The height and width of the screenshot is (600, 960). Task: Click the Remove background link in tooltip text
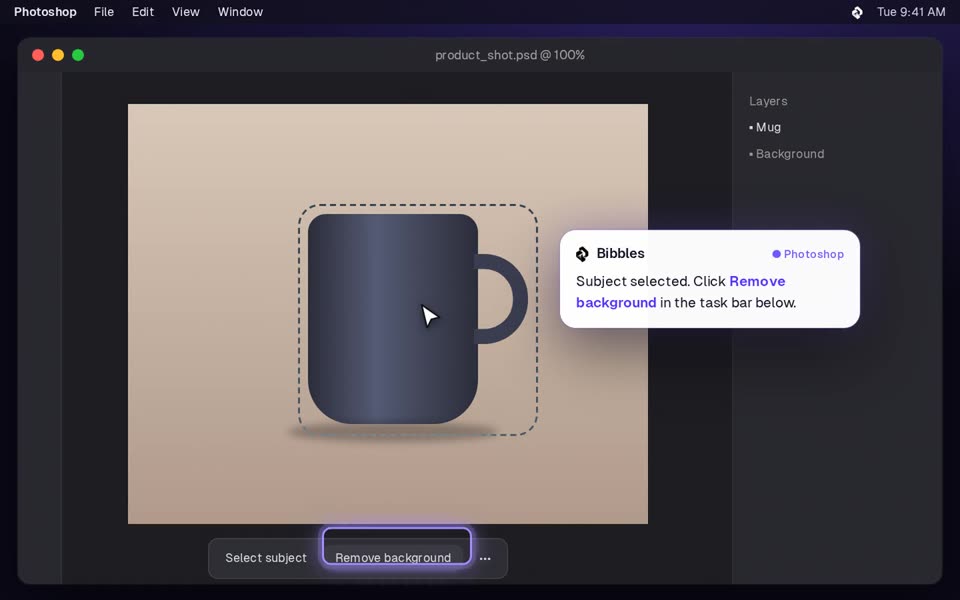pos(681,292)
